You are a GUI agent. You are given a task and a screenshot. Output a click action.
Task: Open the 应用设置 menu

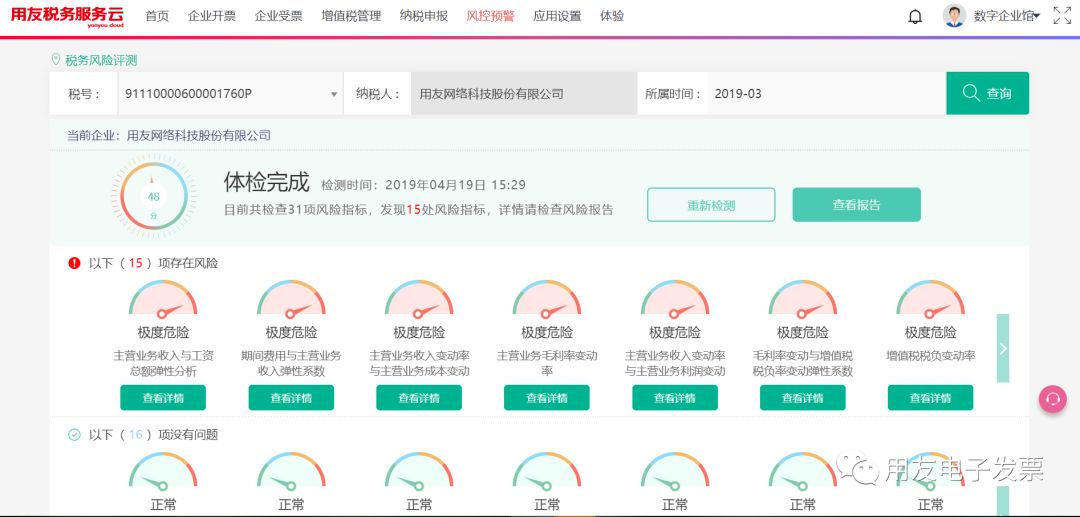click(557, 17)
